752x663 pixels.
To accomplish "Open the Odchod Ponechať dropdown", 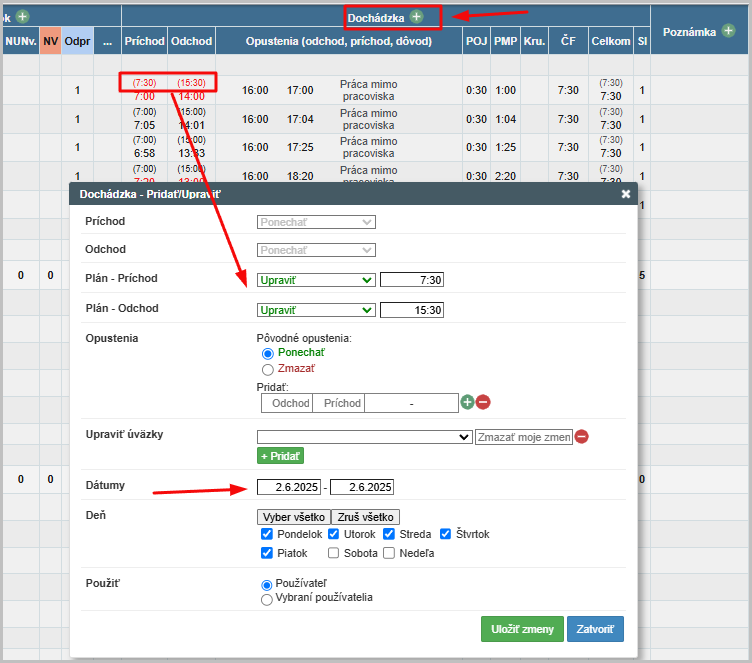I will 316,250.
